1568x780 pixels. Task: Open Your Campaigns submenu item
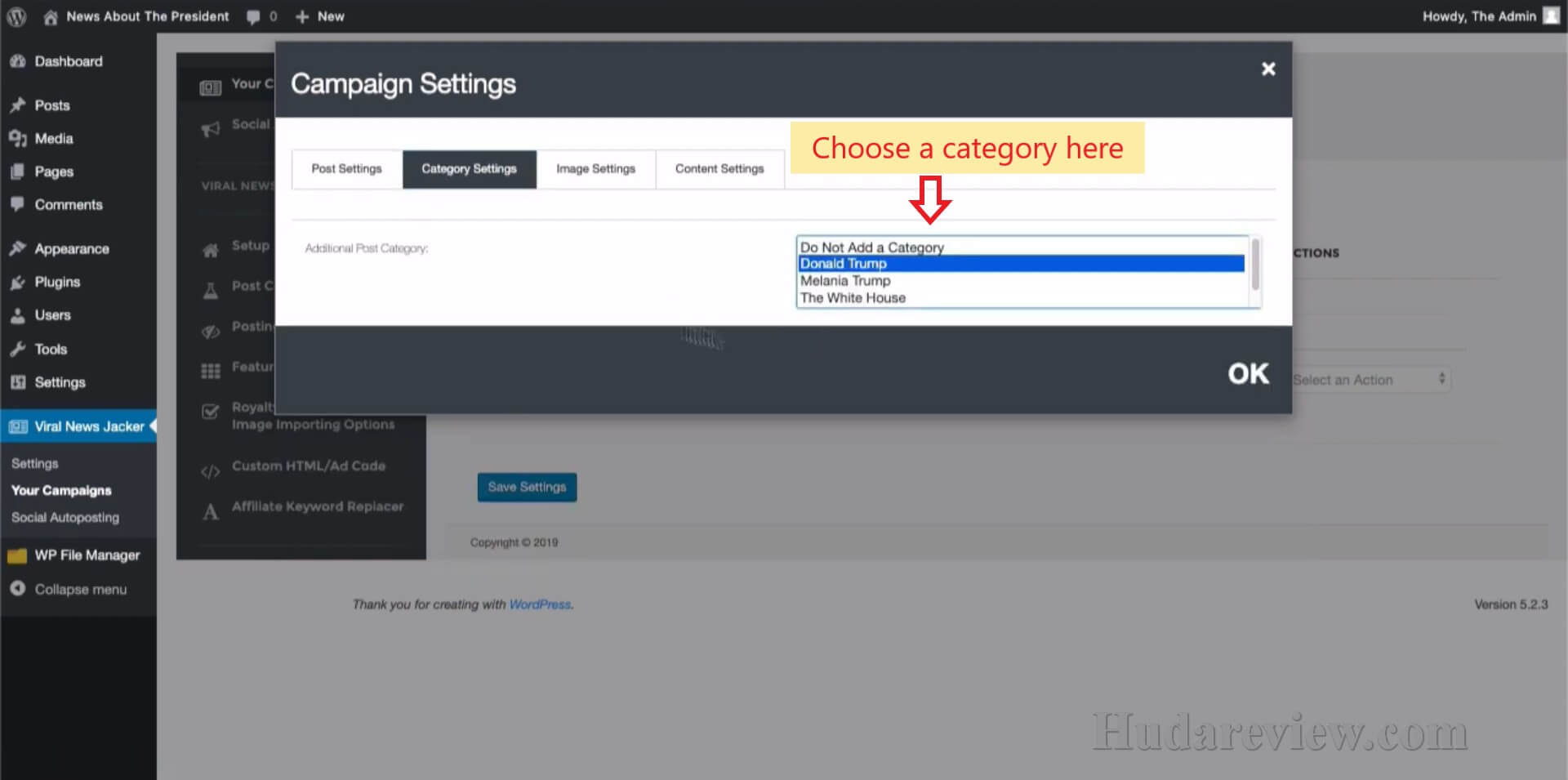[x=61, y=490]
